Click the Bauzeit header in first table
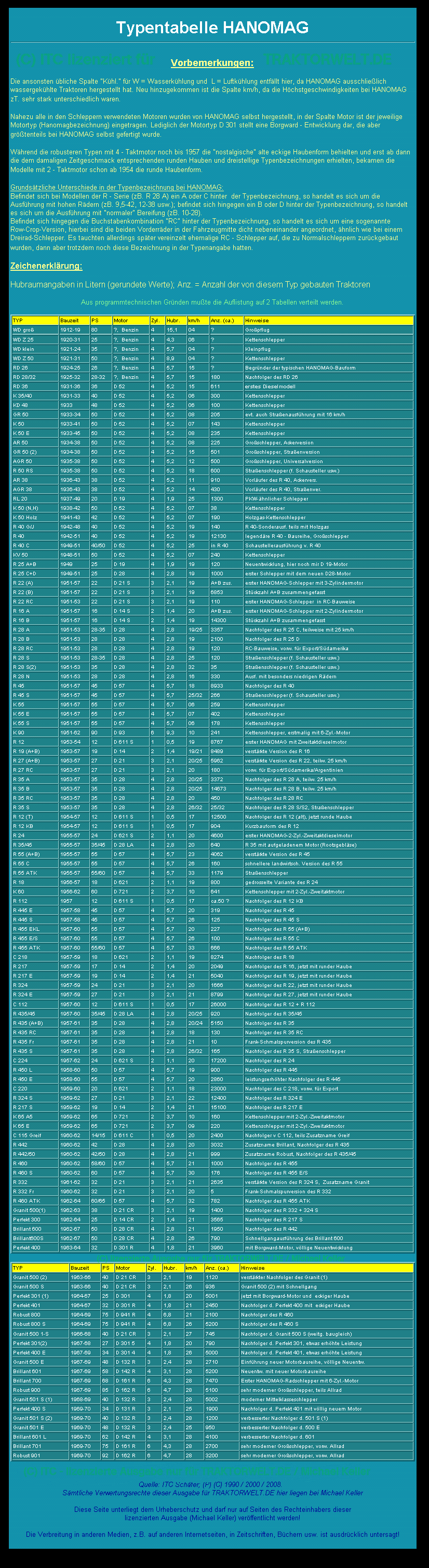 [x=74, y=320]
